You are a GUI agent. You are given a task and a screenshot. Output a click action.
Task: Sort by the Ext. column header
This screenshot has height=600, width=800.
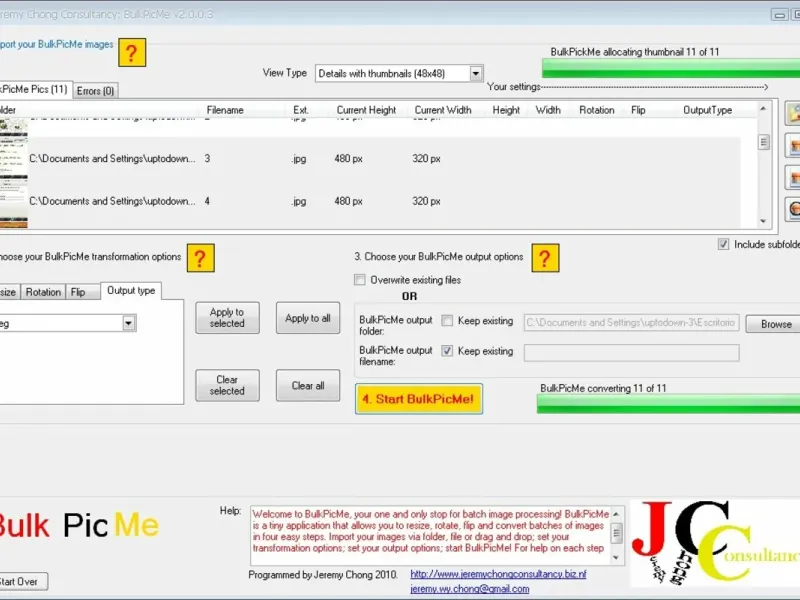click(301, 110)
